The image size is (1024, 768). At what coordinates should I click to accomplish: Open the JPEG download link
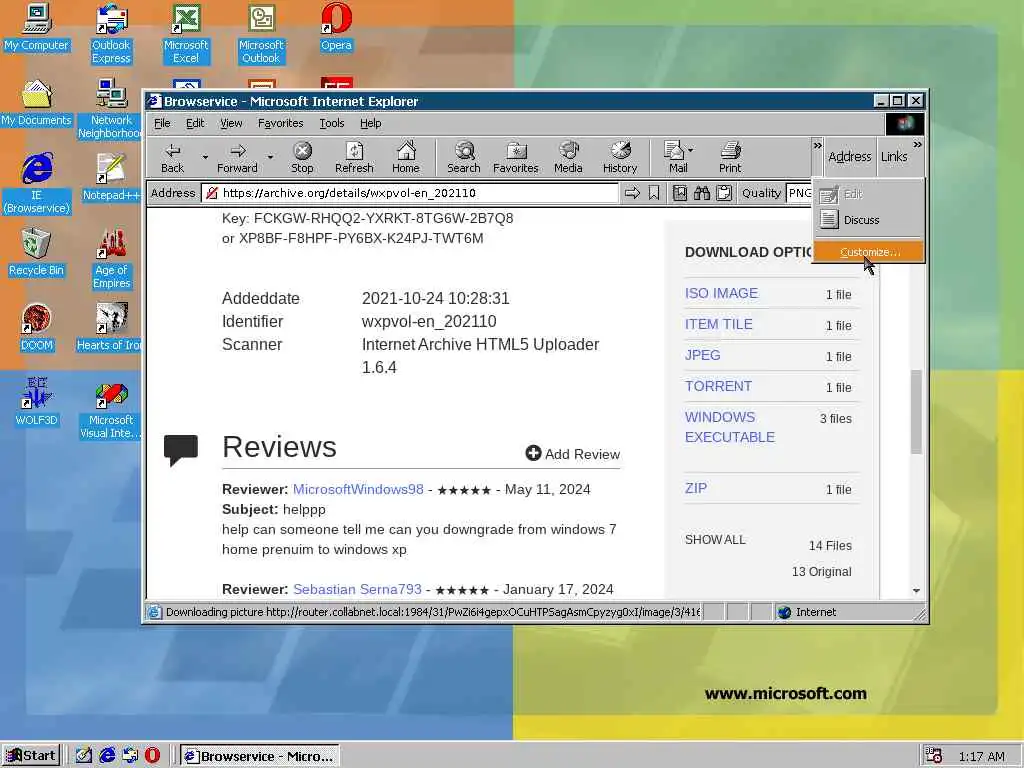click(703, 355)
